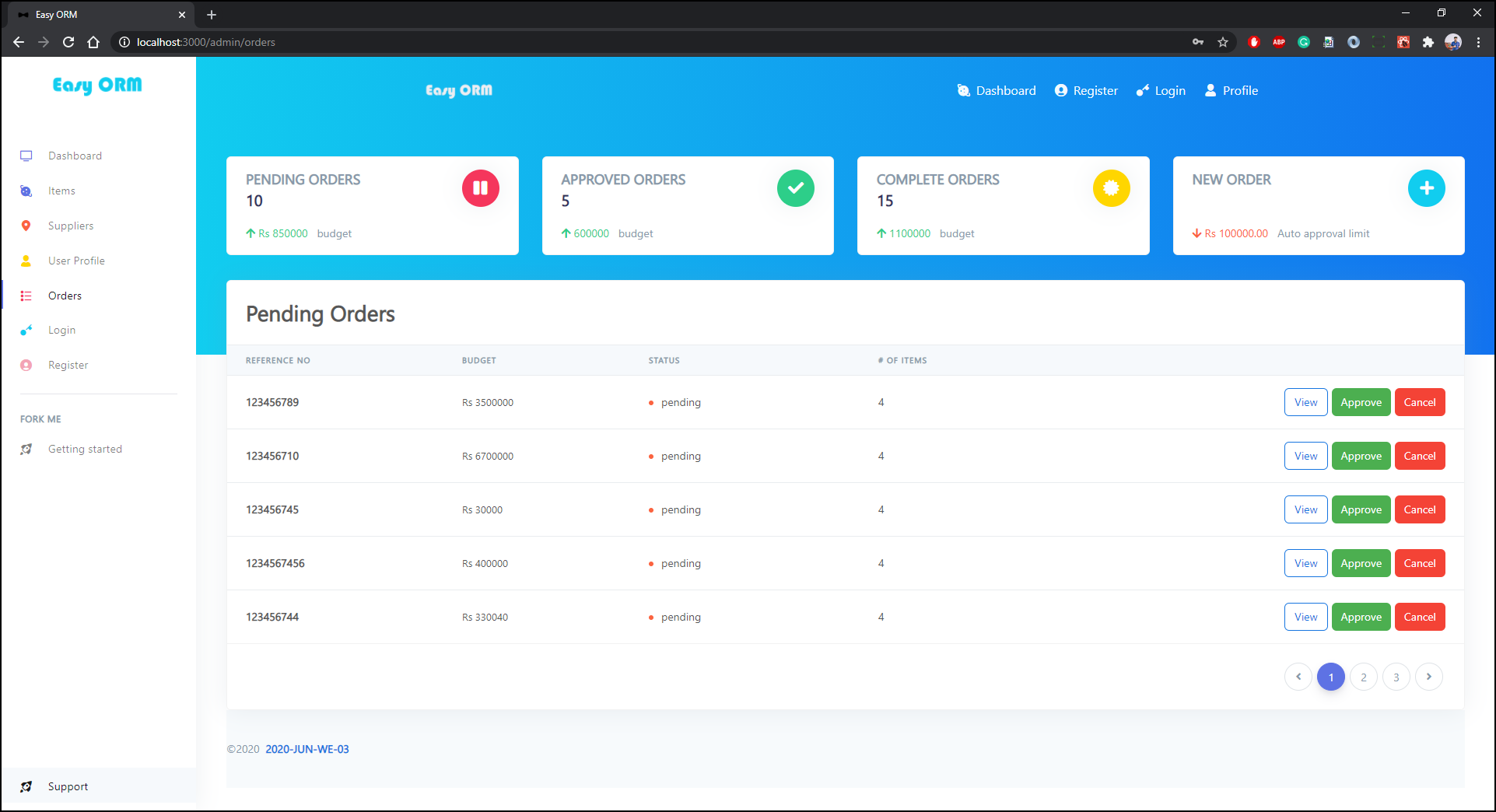Click the Dashboard icon in top navigation
This screenshot has height=812, width=1496.
[963, 90]
